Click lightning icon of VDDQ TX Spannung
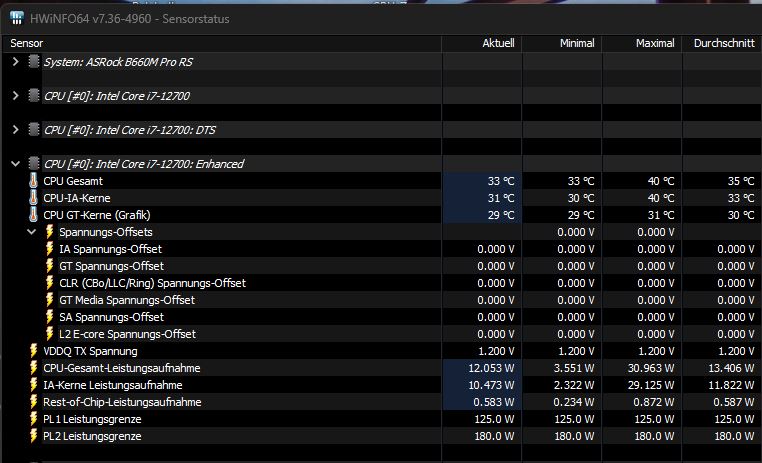 [33, 351]
